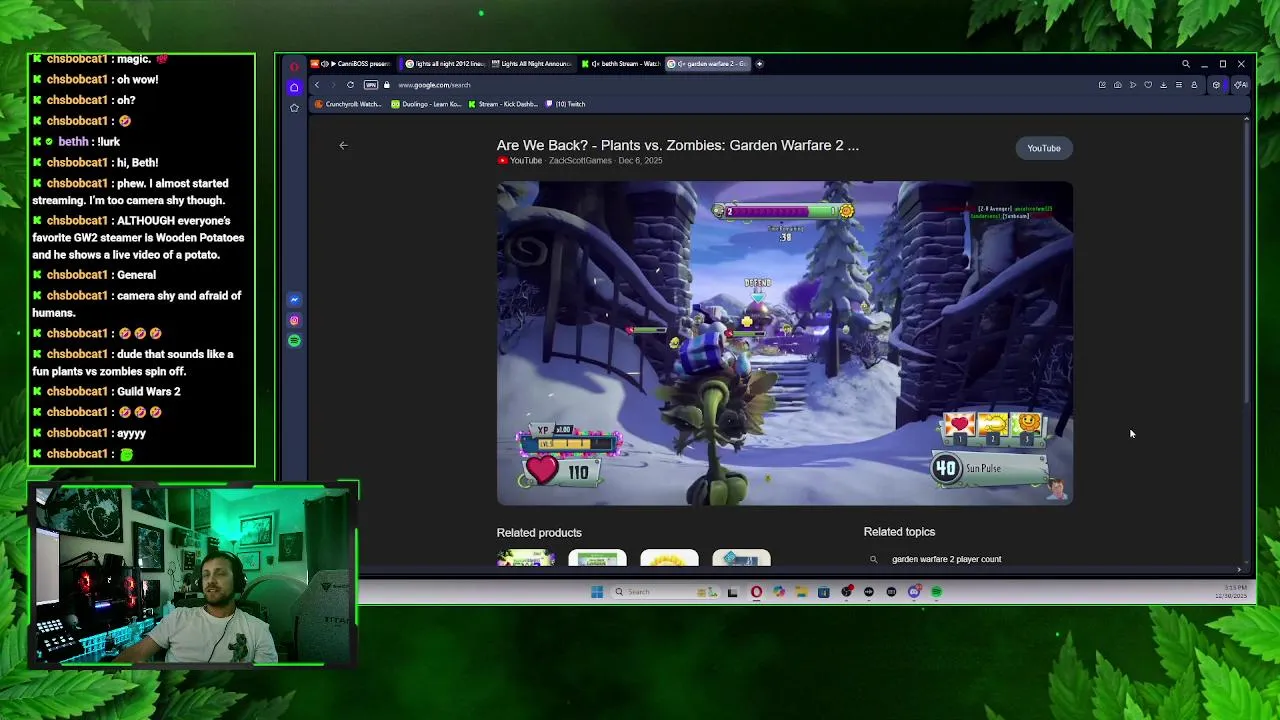The image size is (1280, 720).
Task: Open the second related product thumbnail
Action: coord(598,558)
